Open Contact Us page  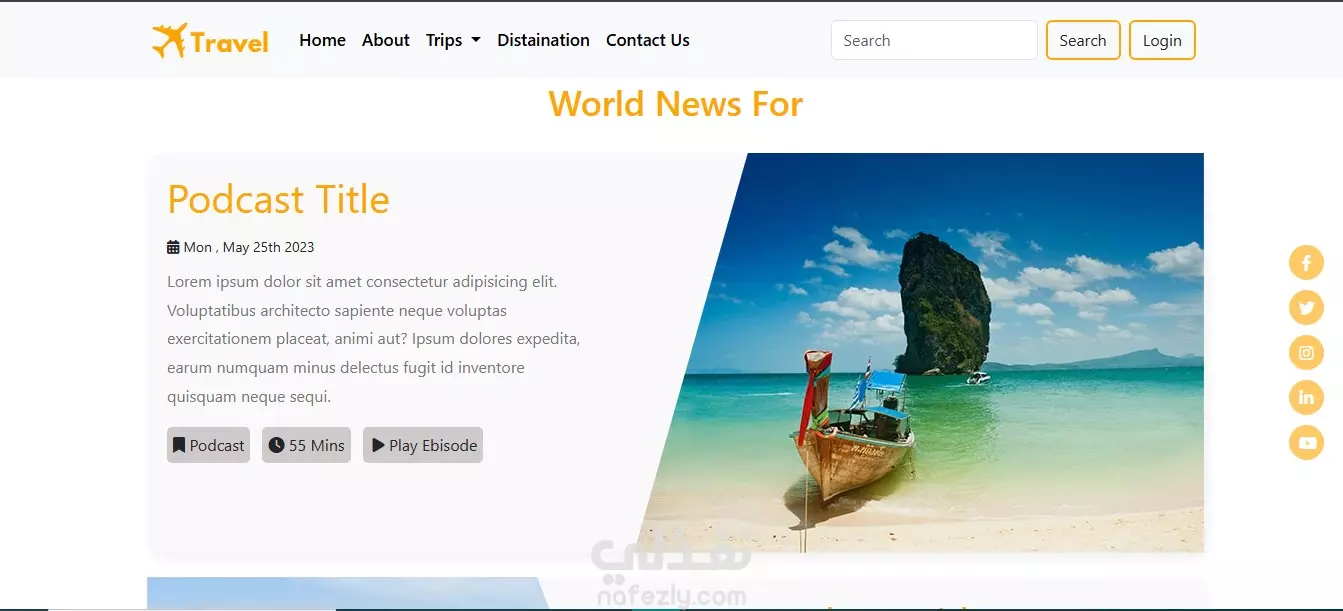pos(648,40)
